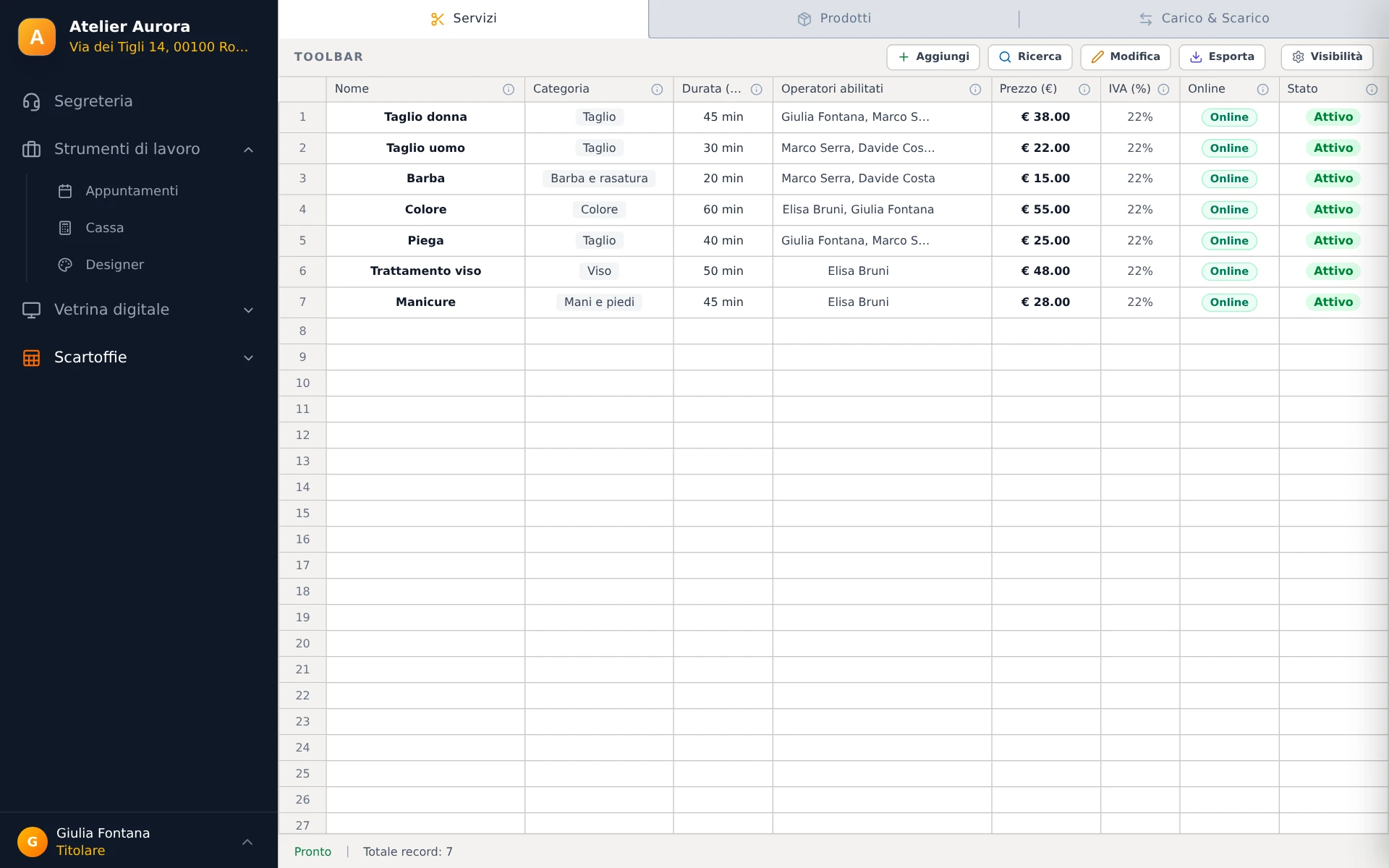Toggle Attivo status for Colore row

1333,210
